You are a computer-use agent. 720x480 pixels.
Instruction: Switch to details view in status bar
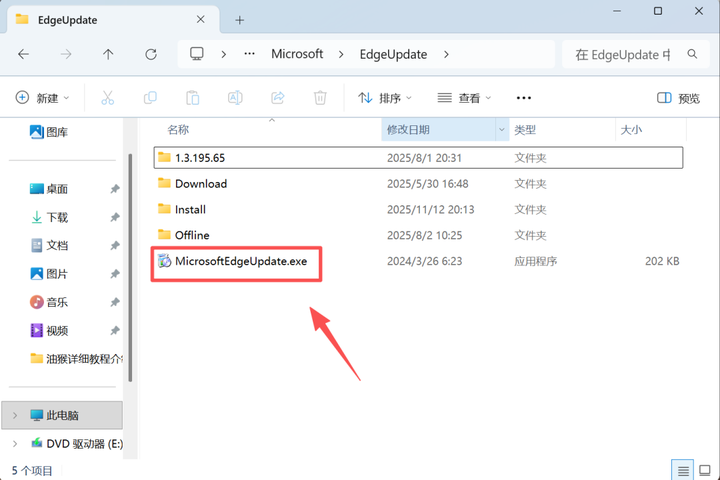[x=683, y=470]
